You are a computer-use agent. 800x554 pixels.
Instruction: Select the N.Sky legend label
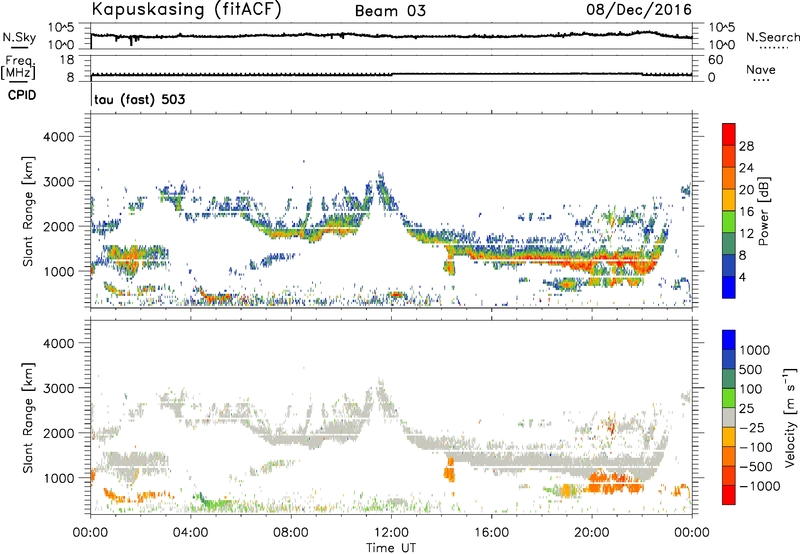pyautogui.click(x=19, y=37)
